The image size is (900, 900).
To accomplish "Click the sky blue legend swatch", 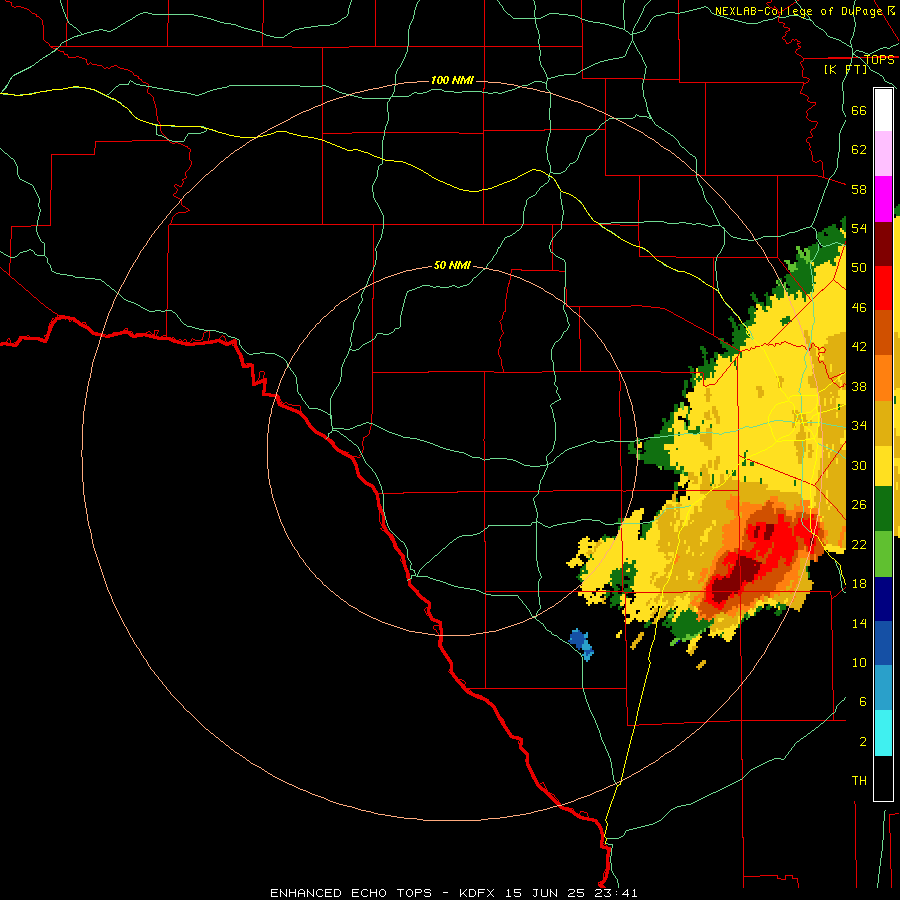I will click(x=883, y=688).
